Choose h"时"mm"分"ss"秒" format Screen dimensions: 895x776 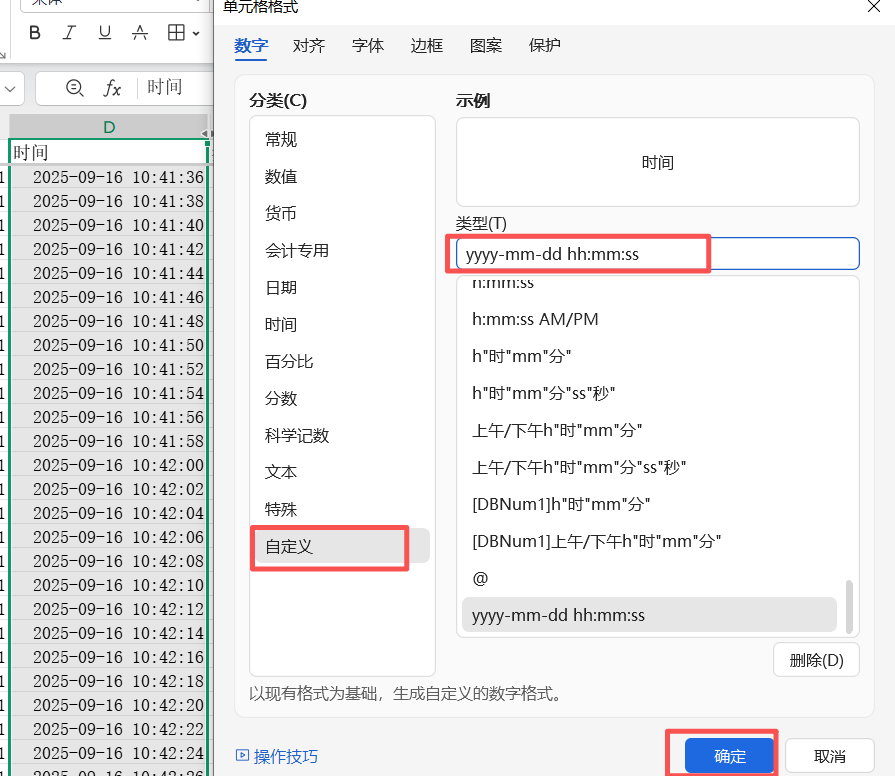[x=650, y=393]
